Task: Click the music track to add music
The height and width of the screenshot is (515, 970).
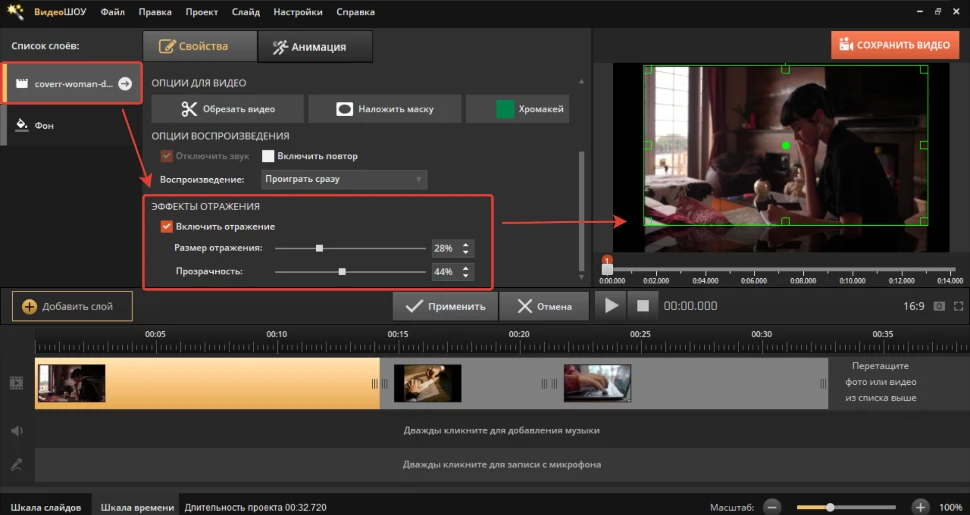Action: [x=501, y=430]
